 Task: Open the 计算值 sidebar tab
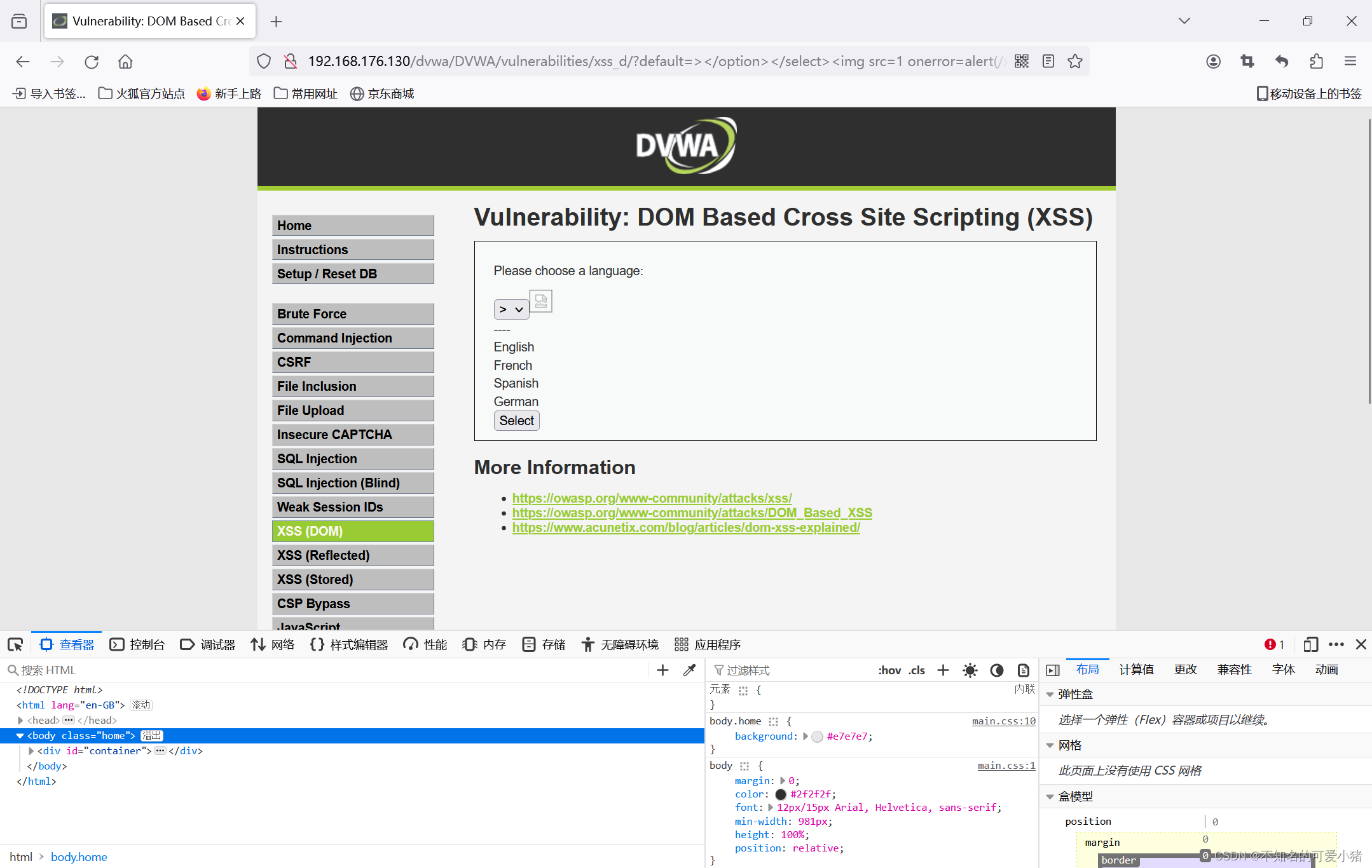click(x=1136, y=669)
